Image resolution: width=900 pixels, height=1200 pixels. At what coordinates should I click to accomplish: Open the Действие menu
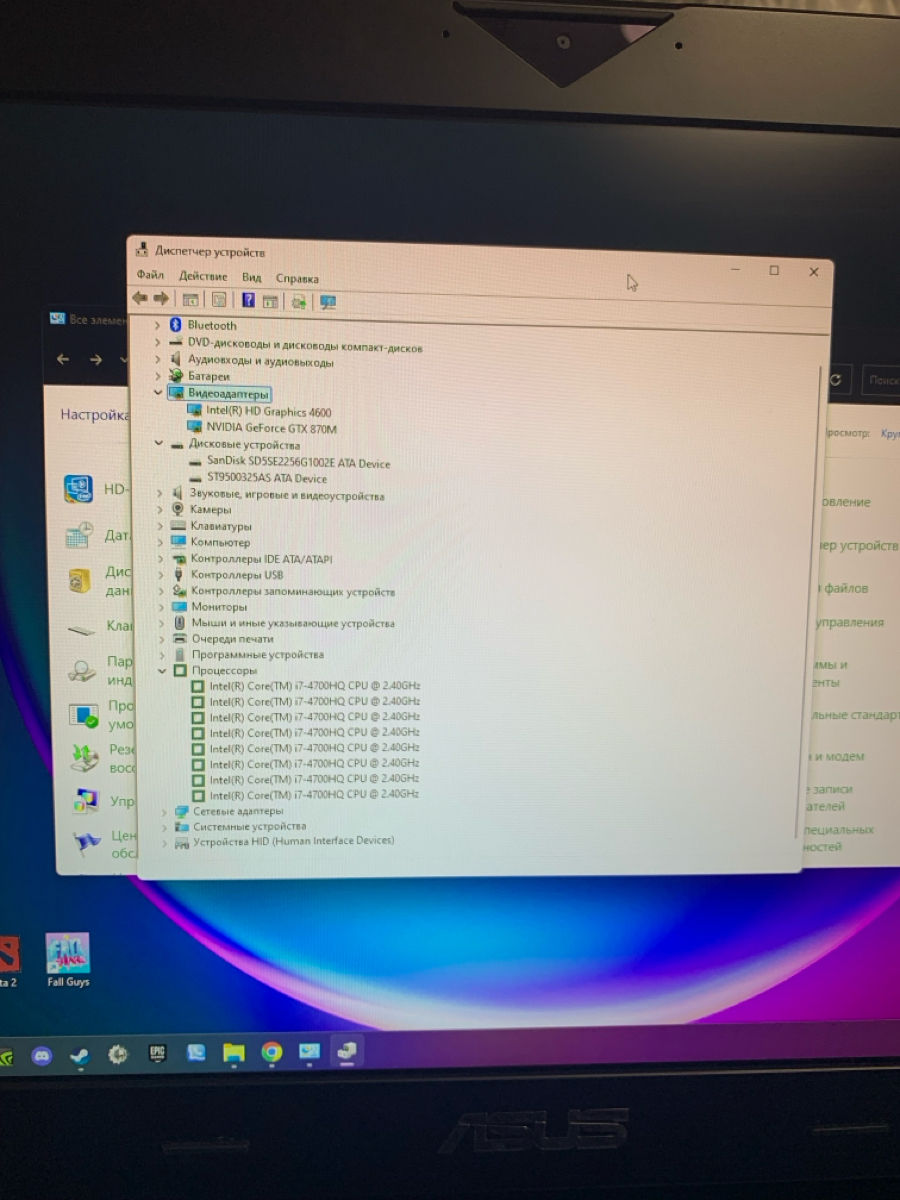[x=203, y=276]
